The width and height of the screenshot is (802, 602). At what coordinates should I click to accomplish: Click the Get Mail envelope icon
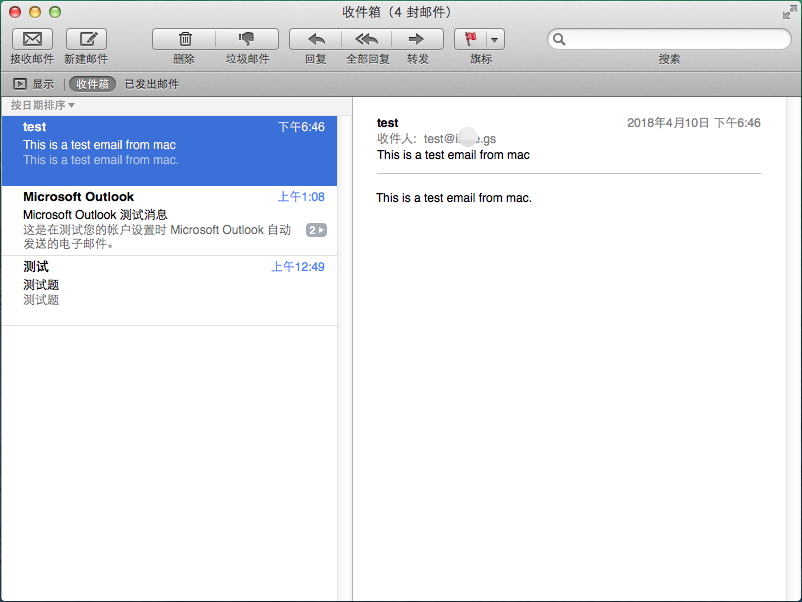coord(32,39)
